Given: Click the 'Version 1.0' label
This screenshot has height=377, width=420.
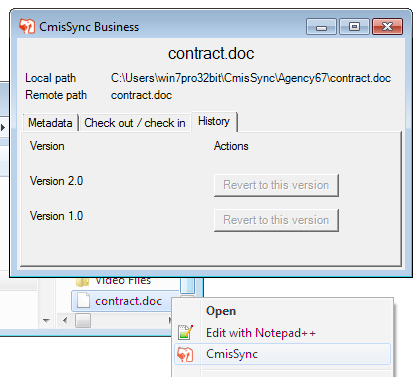Looking at the screenshot, I should 57,216.
